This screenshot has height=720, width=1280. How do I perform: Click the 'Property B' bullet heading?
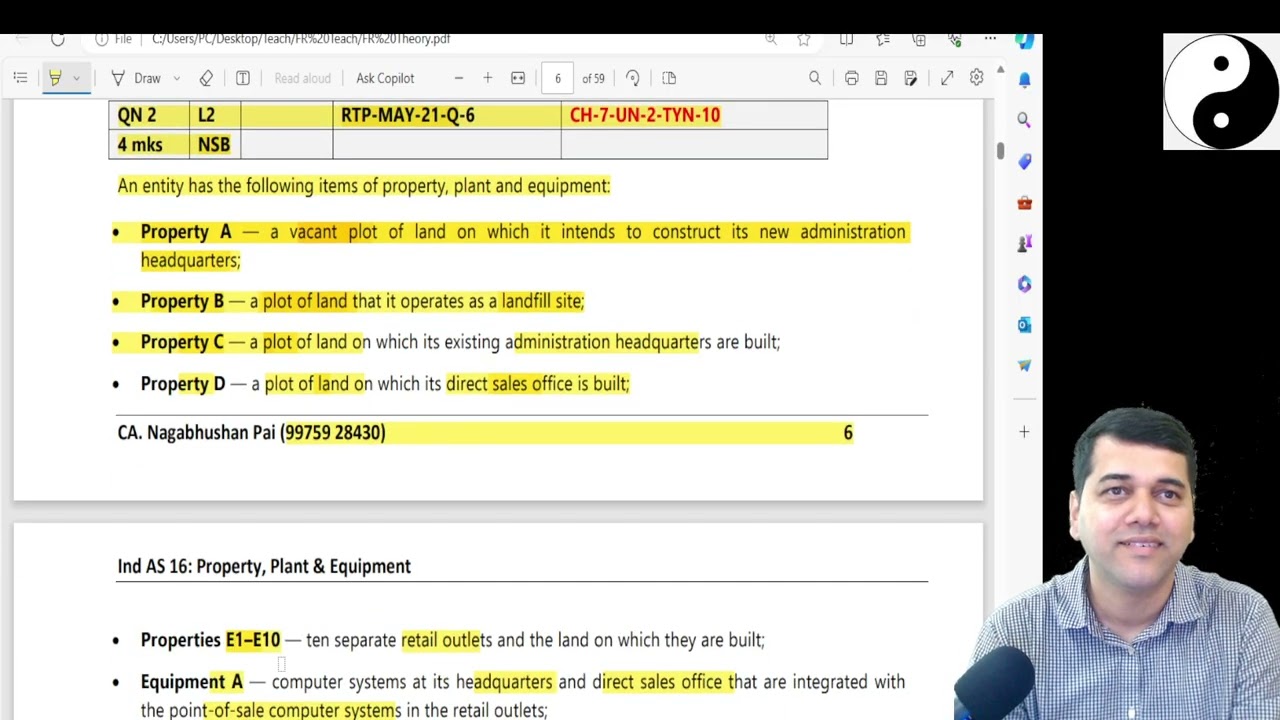pyautogui.click(x=182, y=301)
